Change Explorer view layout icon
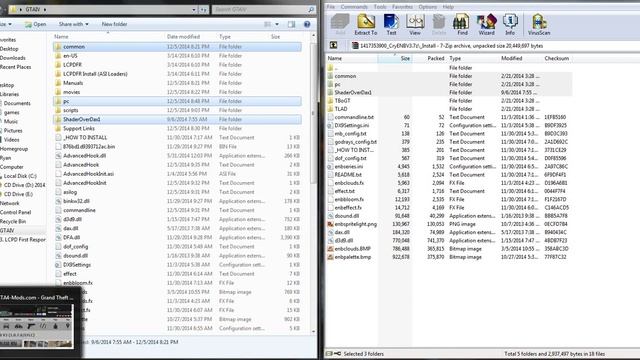640x360 pixels. point(267,24)
